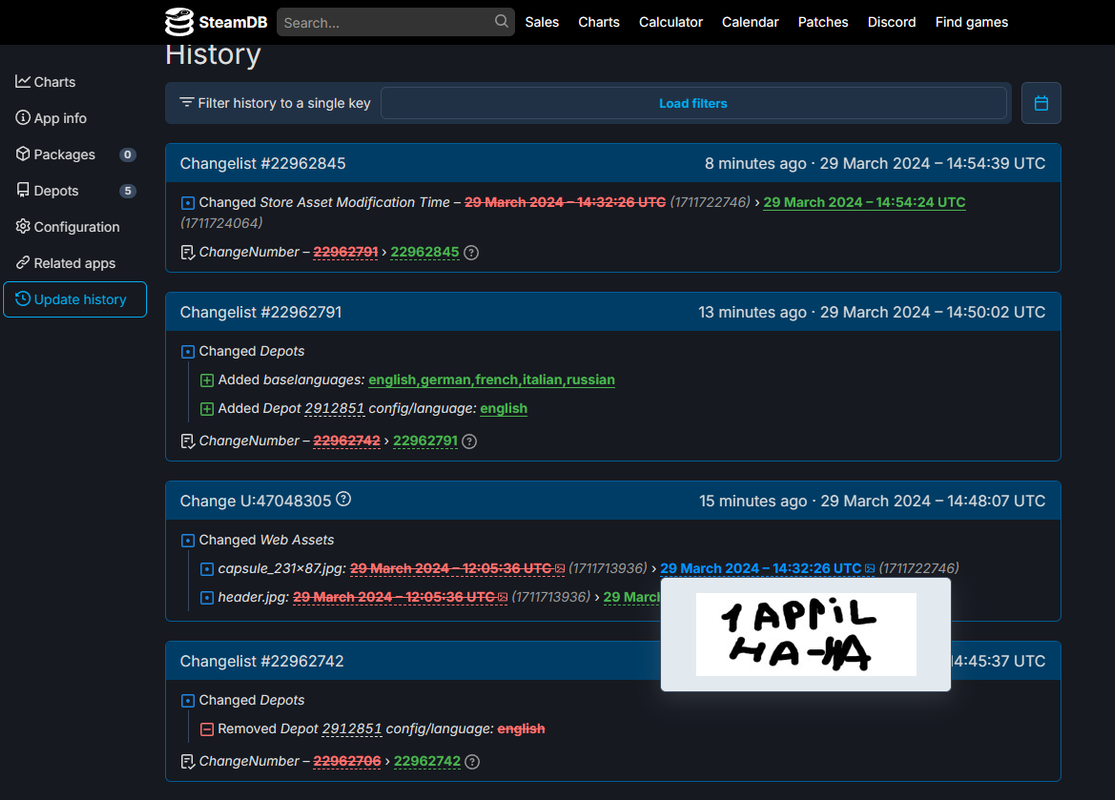Viewport: 1115px width, 800px height.
Task: Click green ChangeNumber link 22962791
Action: (x=425, y=441)
